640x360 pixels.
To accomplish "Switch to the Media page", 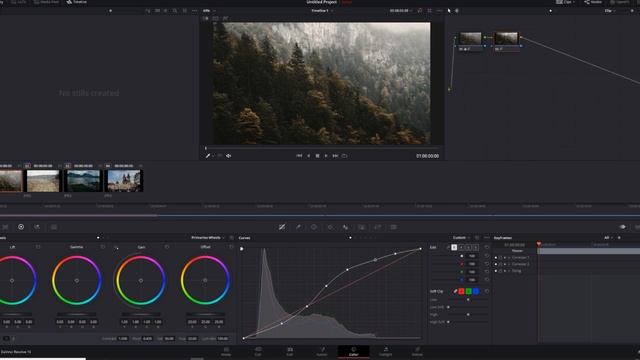I will (226, 351).
